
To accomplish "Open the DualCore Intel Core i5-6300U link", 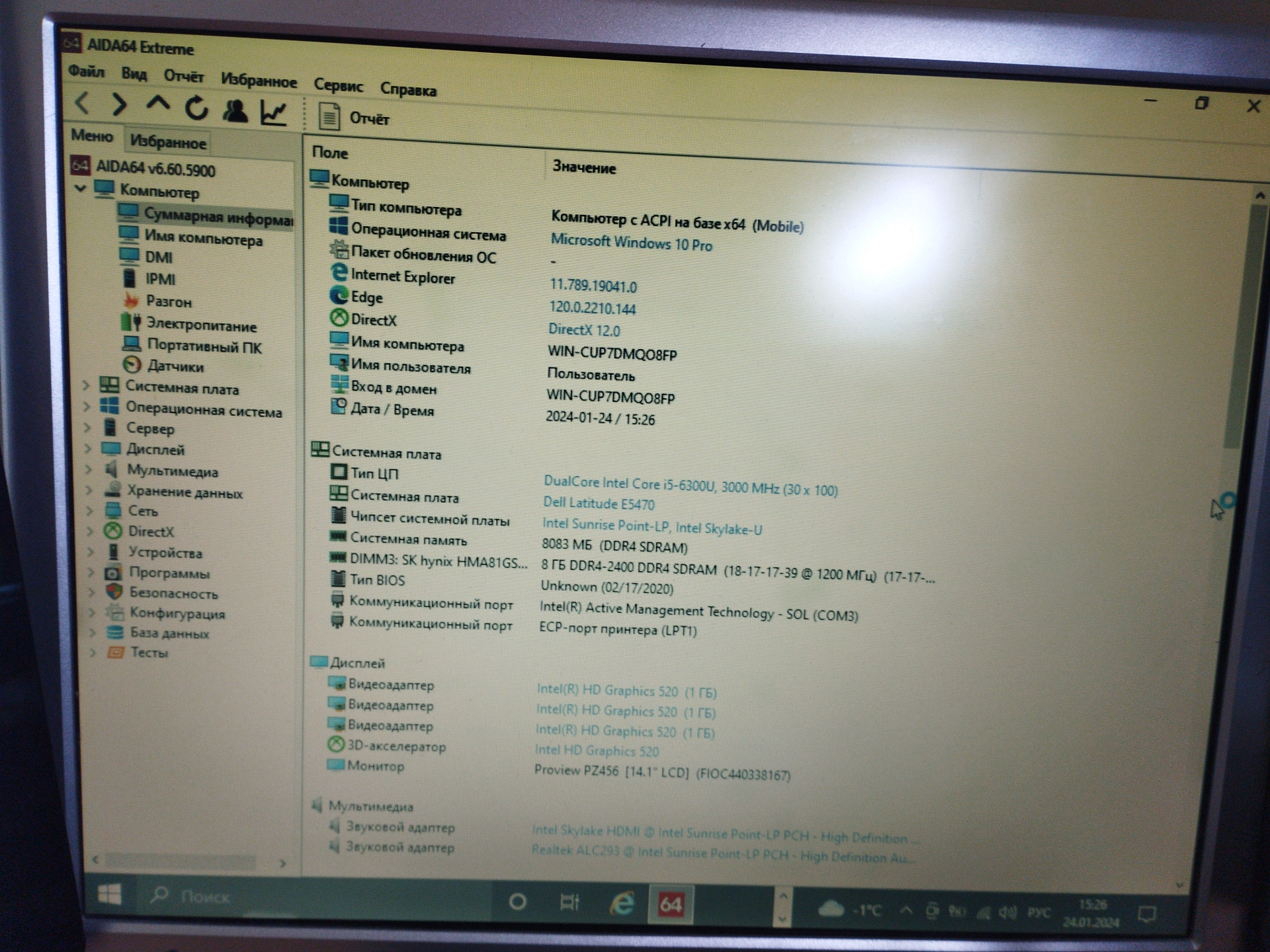I will (x=691, y=487).
